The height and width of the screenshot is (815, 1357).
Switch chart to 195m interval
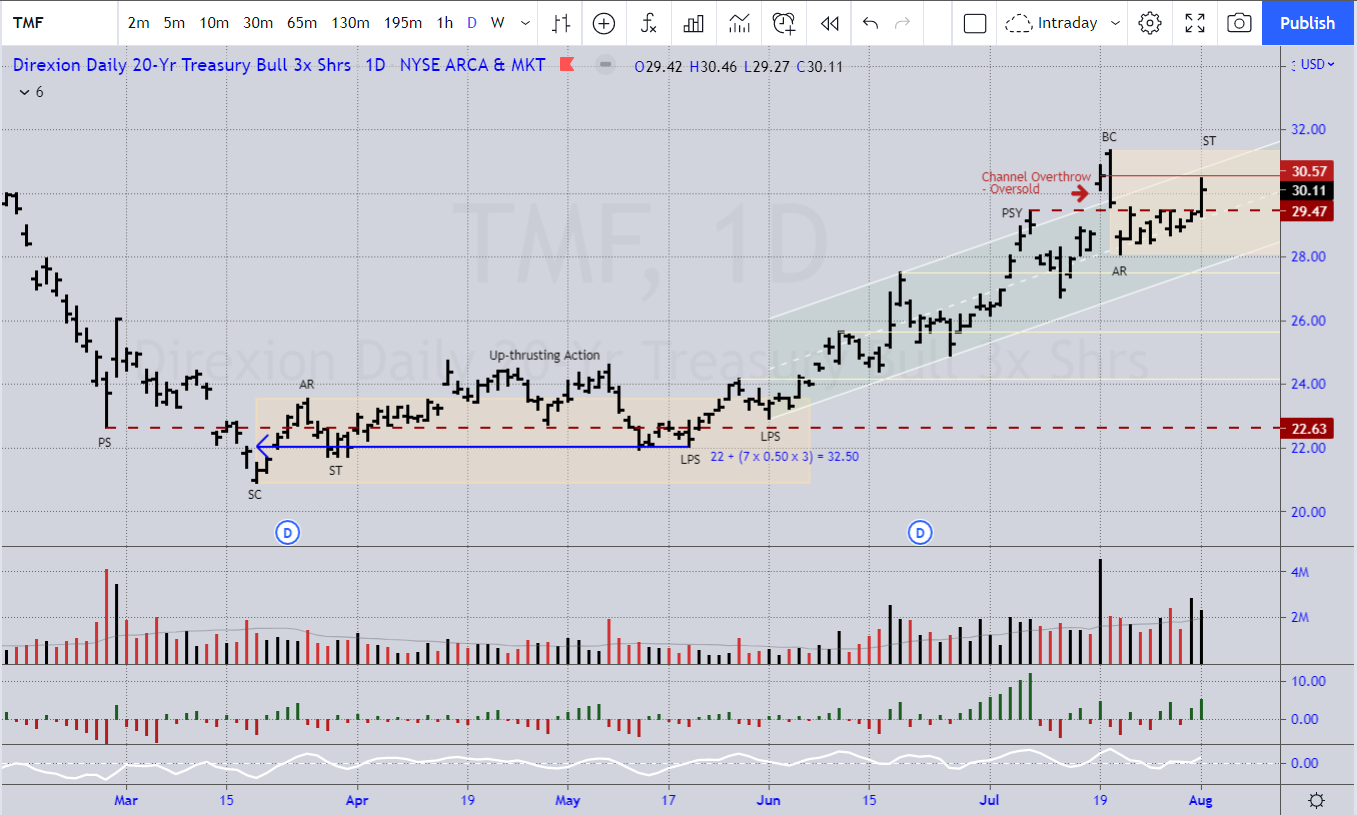(x=403, y=23)
